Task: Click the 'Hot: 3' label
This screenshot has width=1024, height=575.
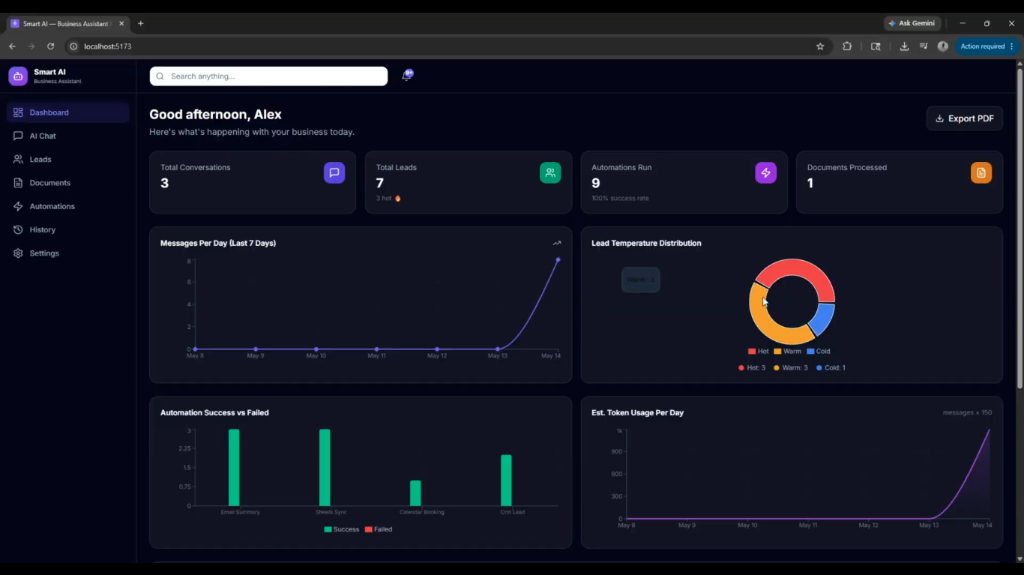Action: click(752, 368)
